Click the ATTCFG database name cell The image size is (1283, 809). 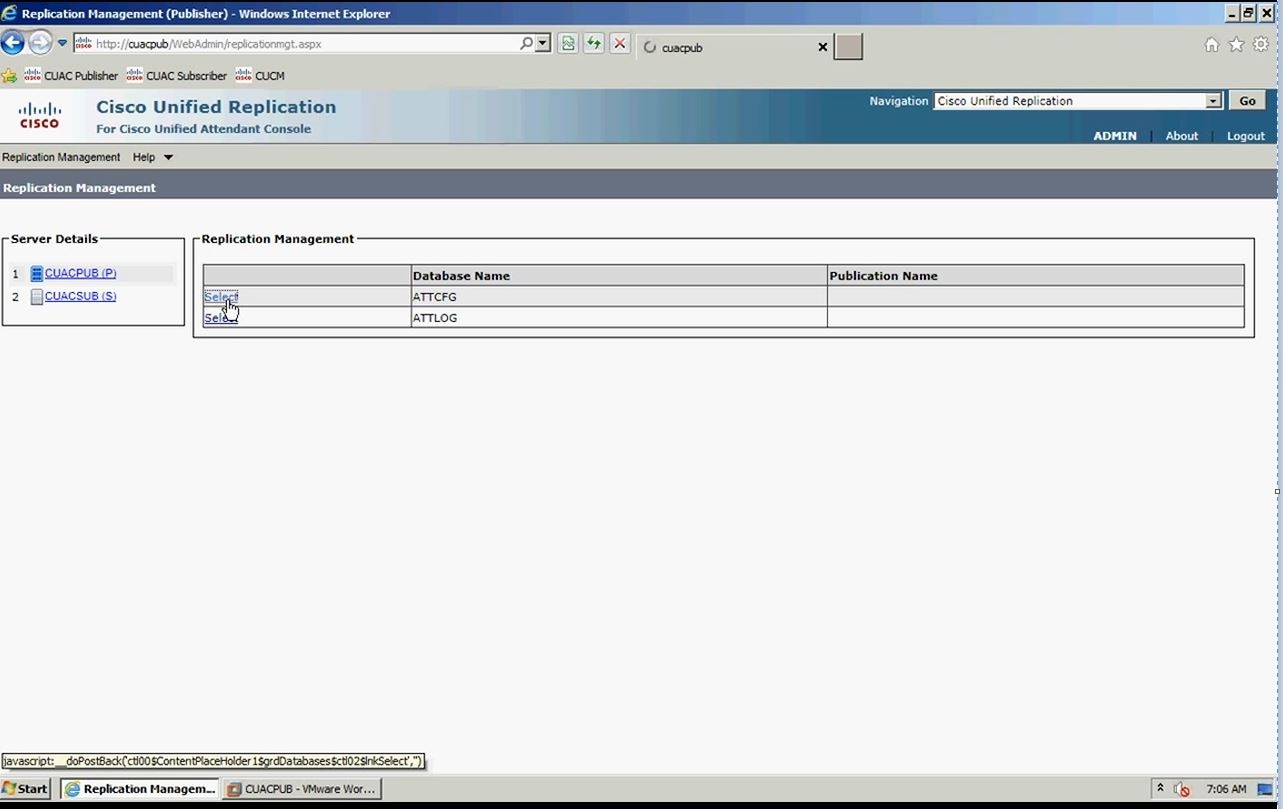point(619,297)
